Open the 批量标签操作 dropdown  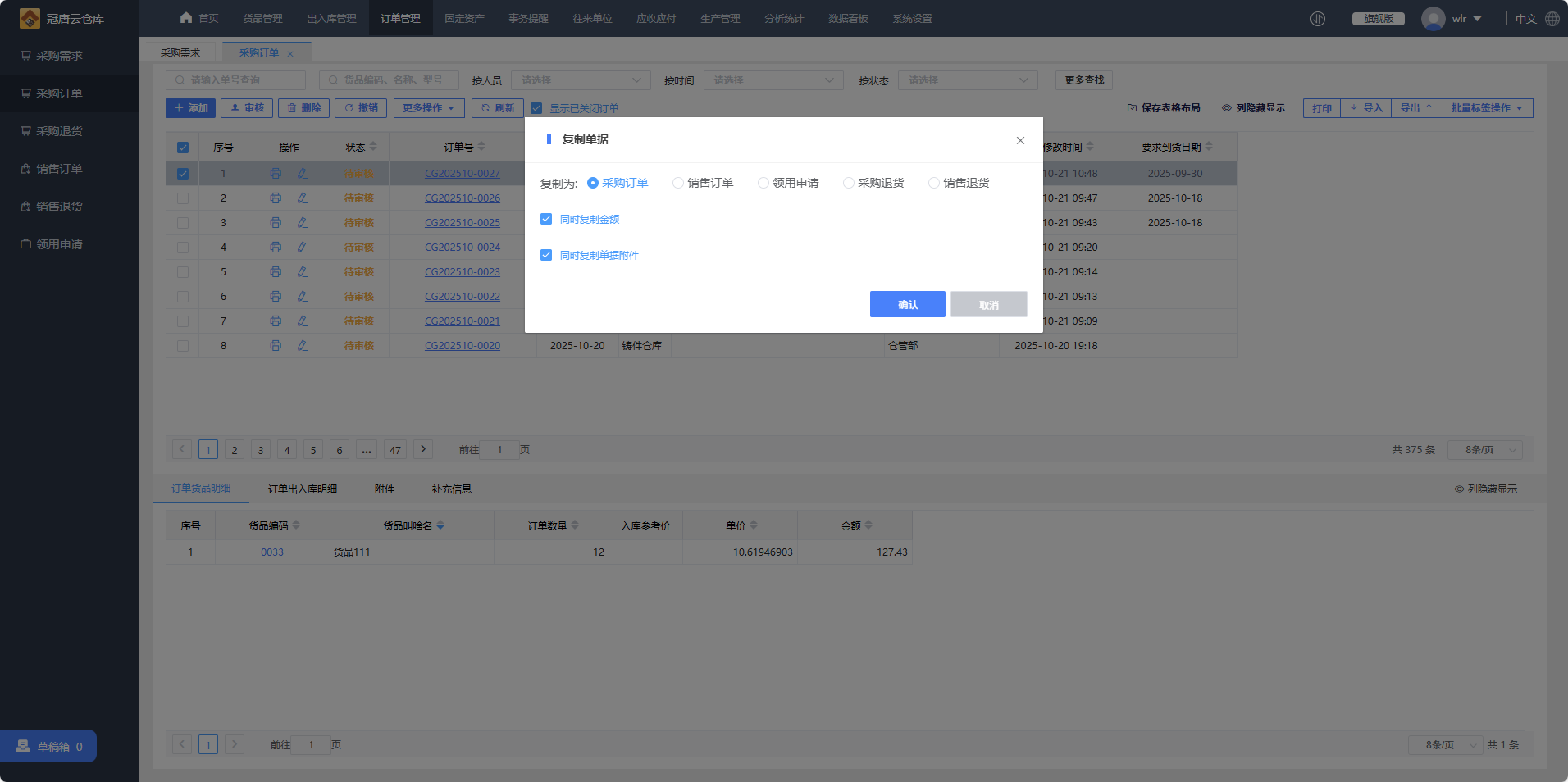point(1487,108)
